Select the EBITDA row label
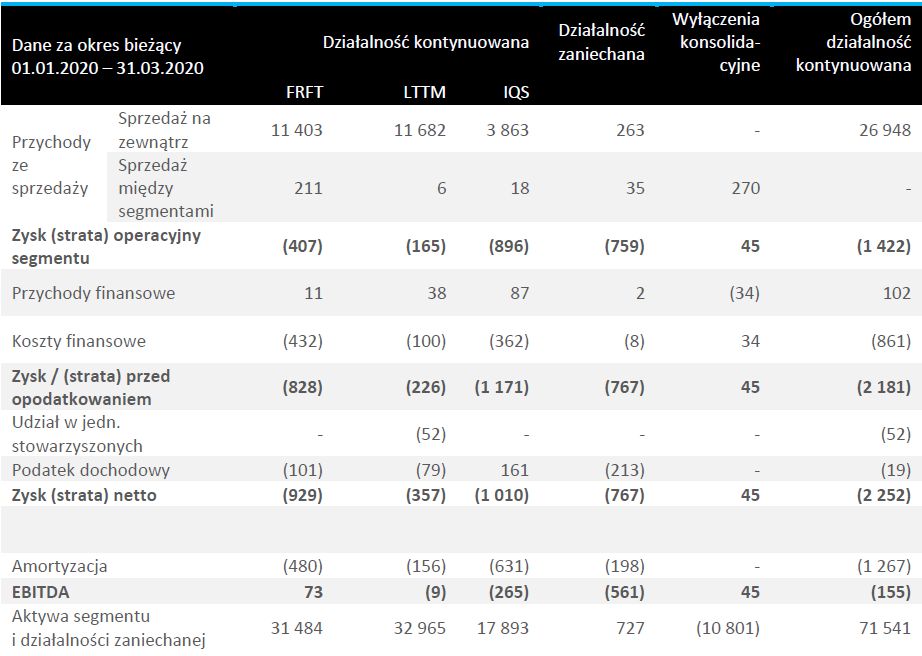Viewport: 922px width, 656px height. click(40, 592)
